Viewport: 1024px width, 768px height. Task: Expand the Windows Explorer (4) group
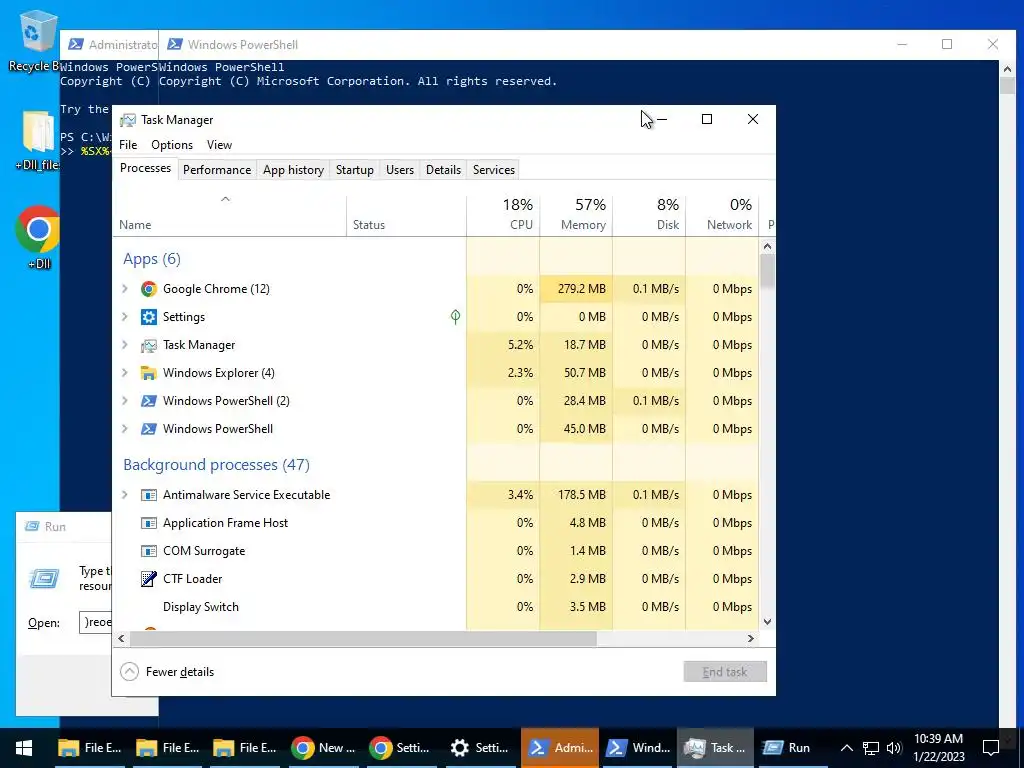[x=125, y=373]
